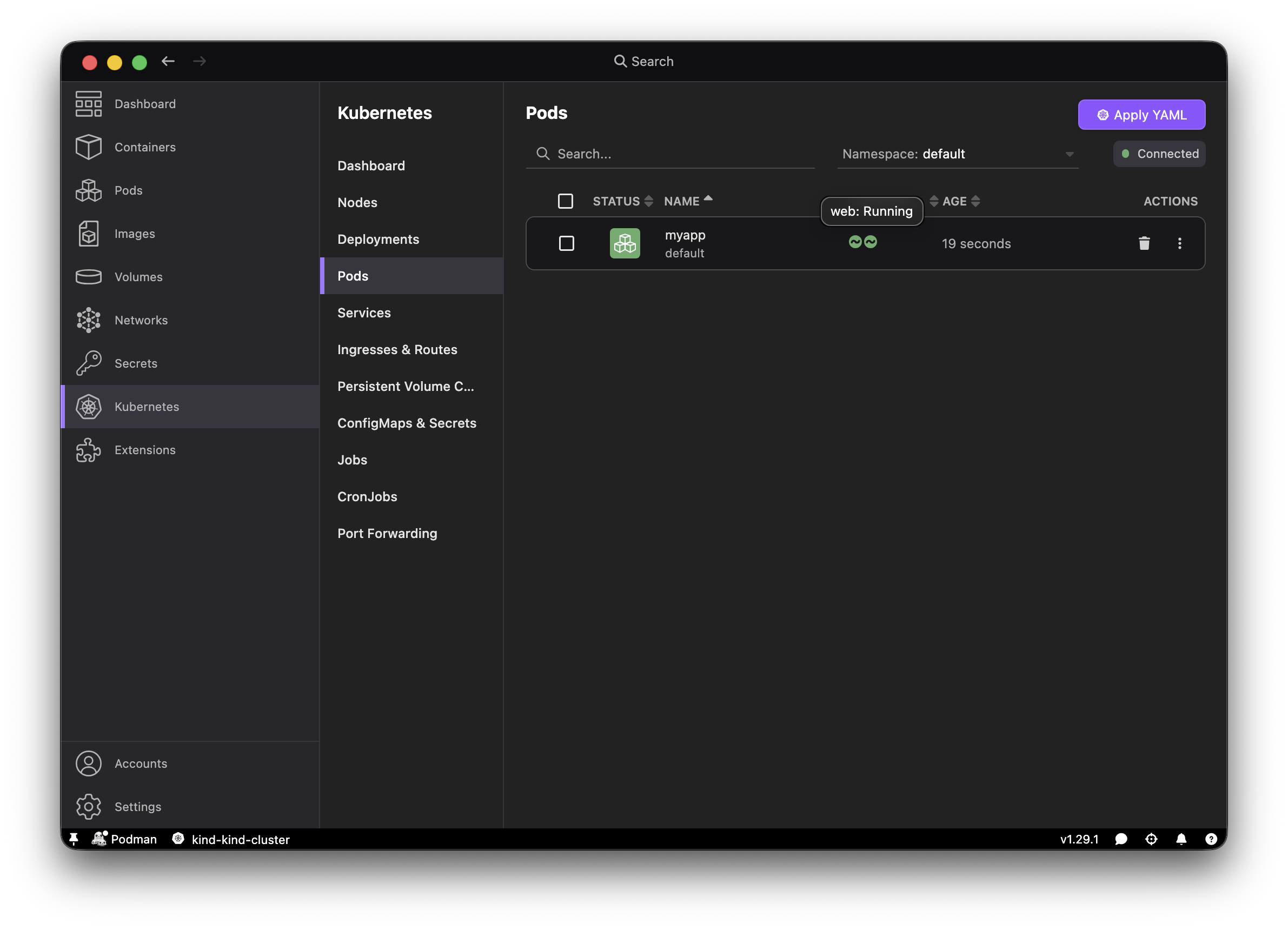Open the feedback speech bubble icon

tap(1120, 839)
